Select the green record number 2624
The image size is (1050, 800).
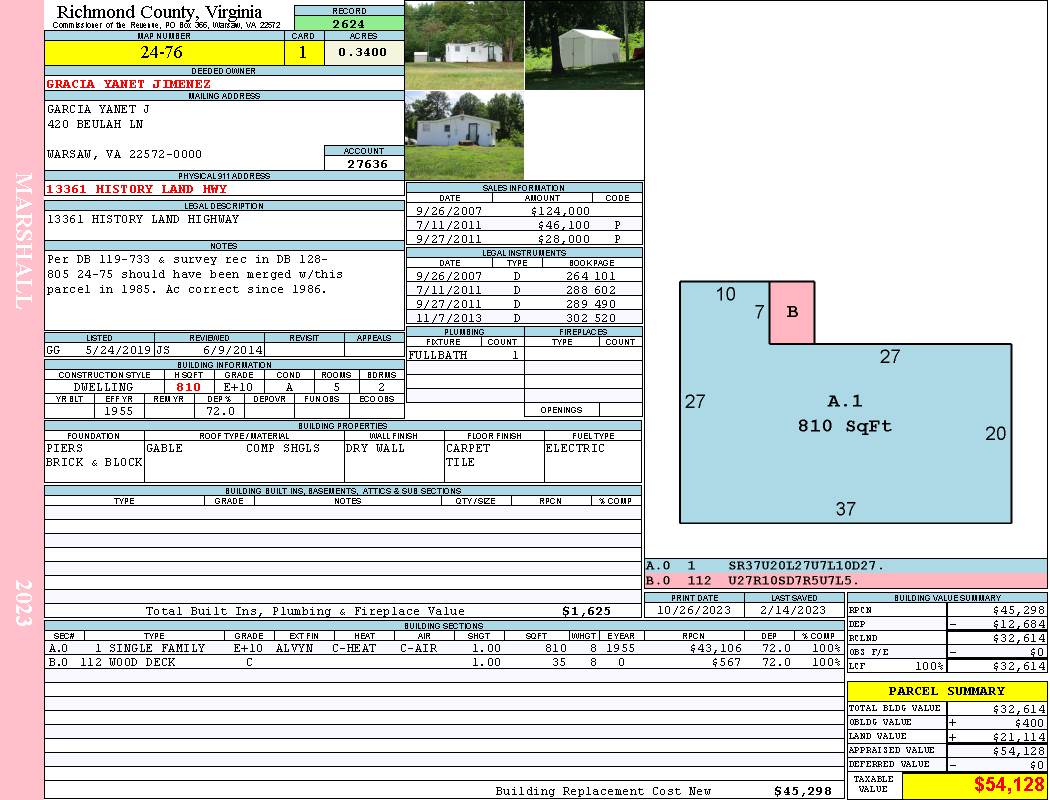coord(349,23)
